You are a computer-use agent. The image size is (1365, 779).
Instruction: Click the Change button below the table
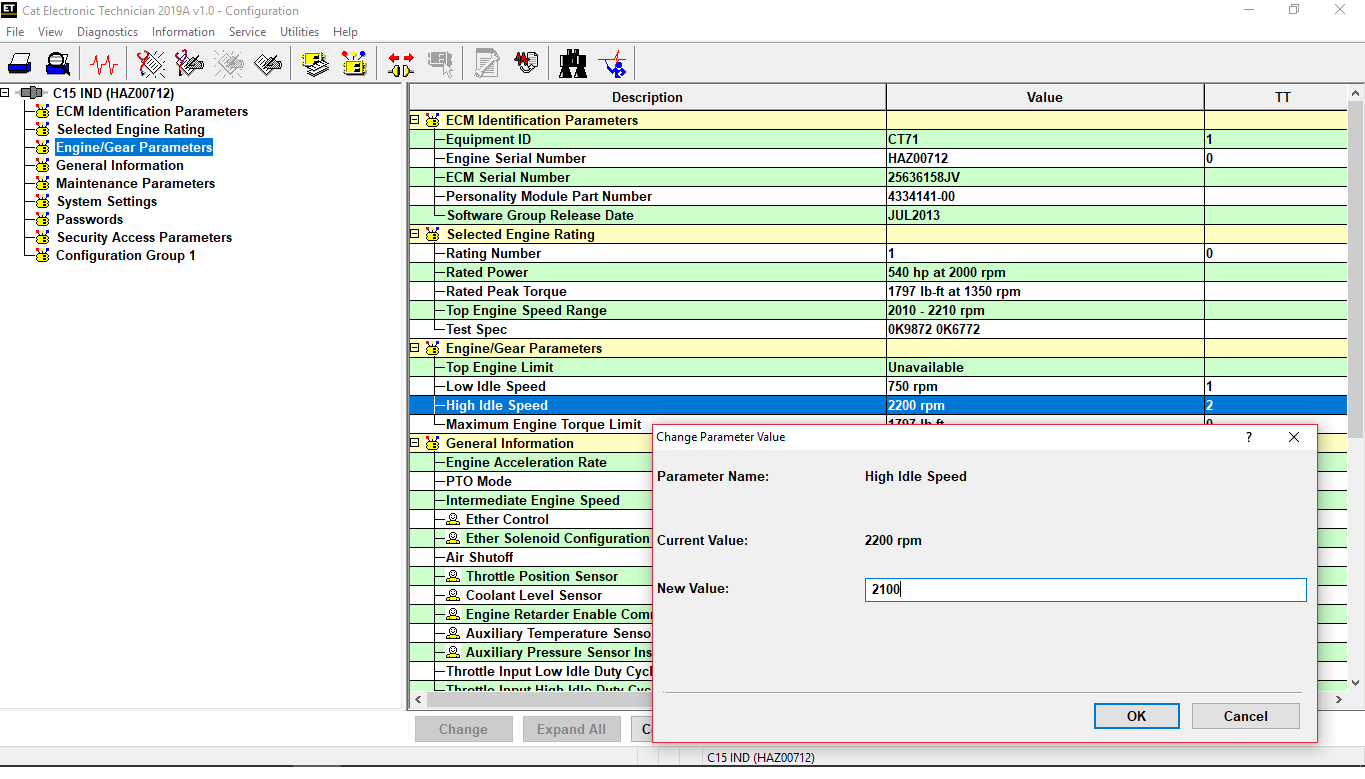pos(463,729)
